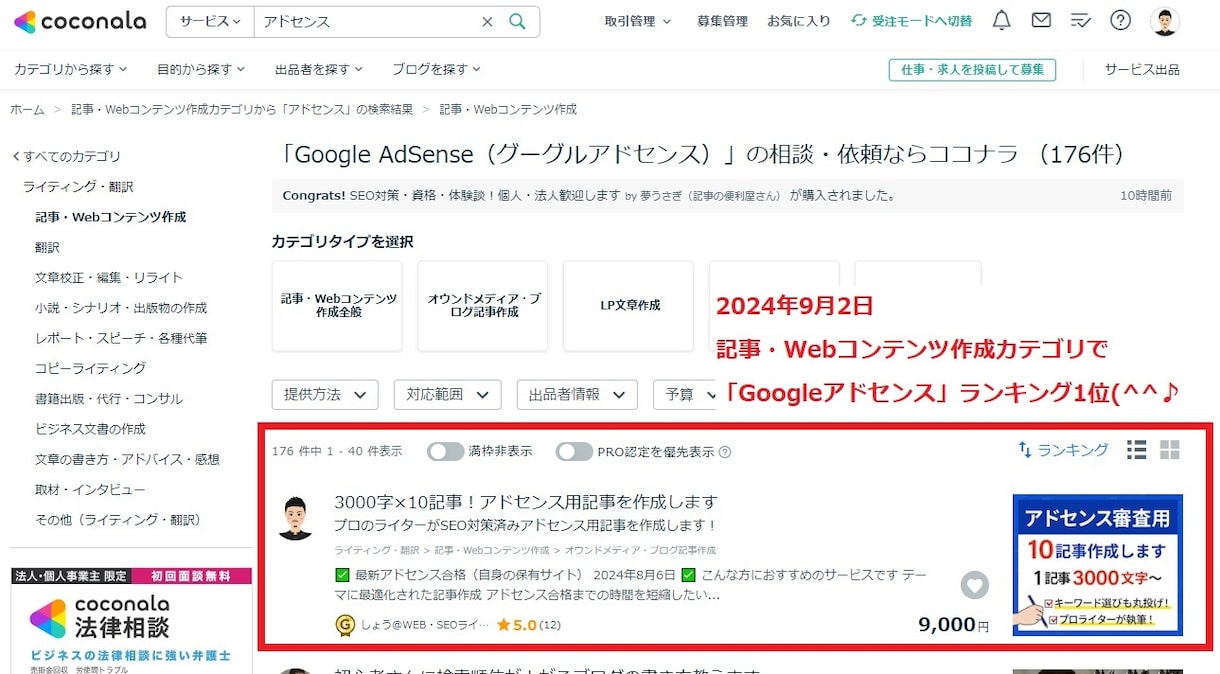This screenshot has width=1220, height=674.
Task: Open 予算 filter dropdown
Action: tap(685, 395)
